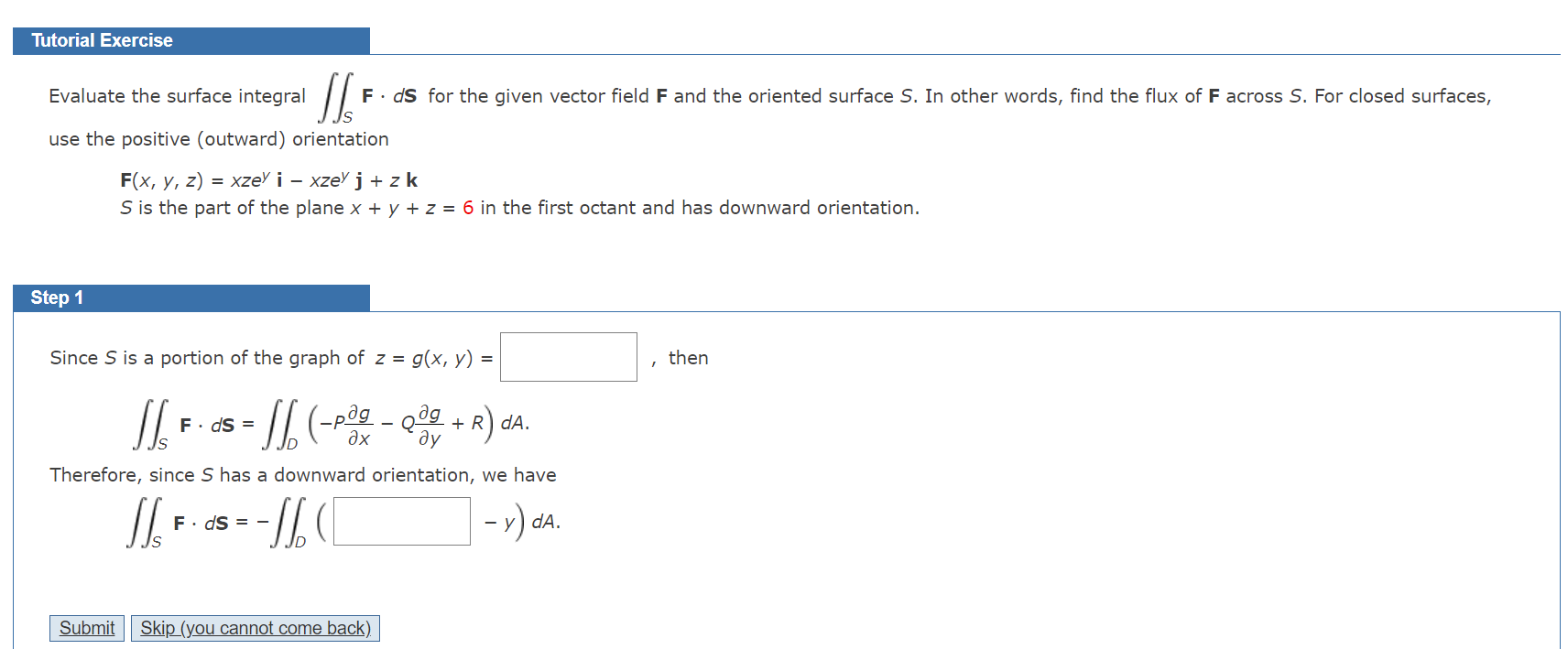The width and height of the screenshot is (1568, 649).
Task: Click the sentence about downward orientation
Action: 302,475
